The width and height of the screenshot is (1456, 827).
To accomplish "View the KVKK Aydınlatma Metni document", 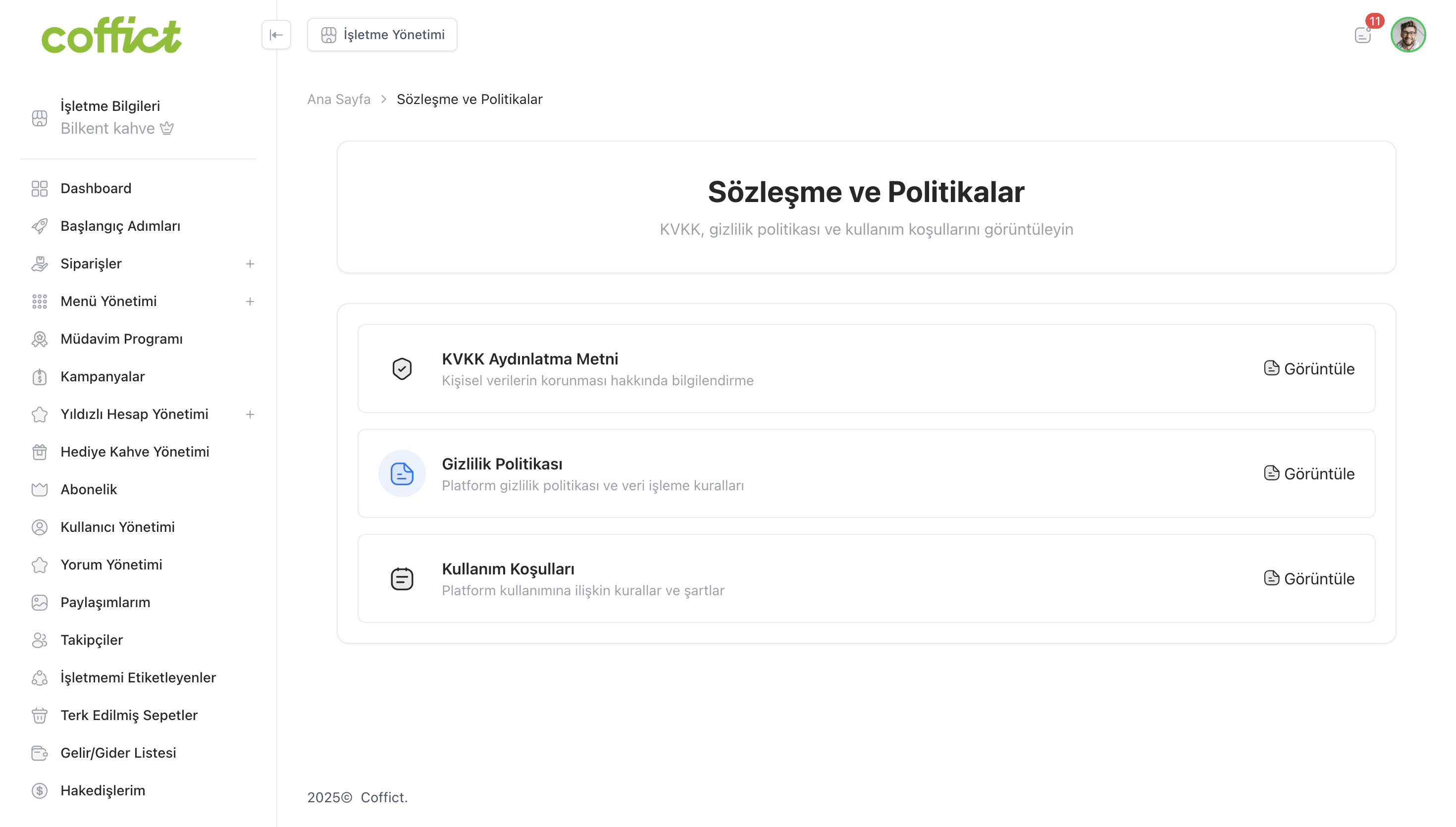I will point(1309,368).
